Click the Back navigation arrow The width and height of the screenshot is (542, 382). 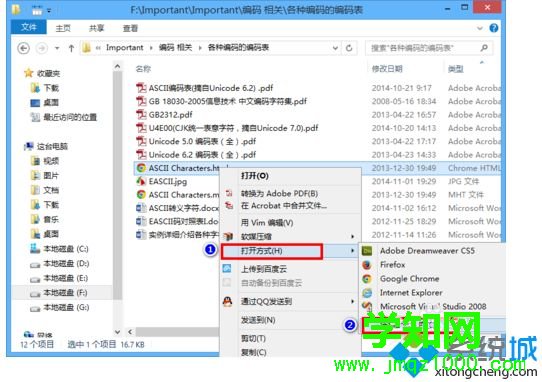pos(23,48)
